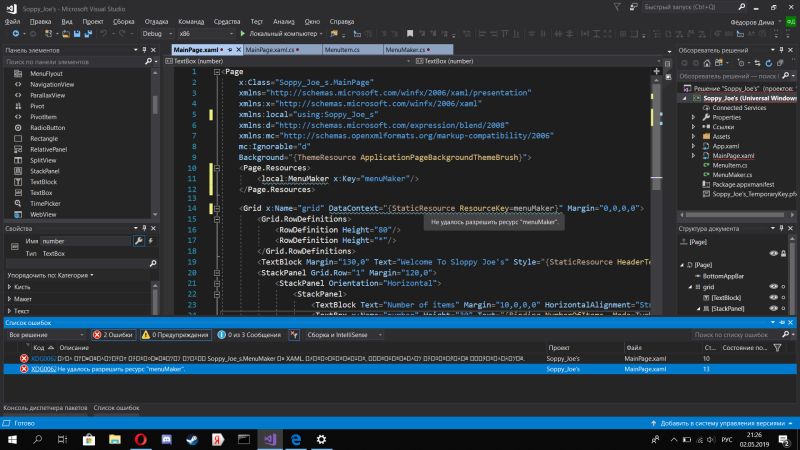Click the Collapse All icon in Solution Explorer
This screenshot has width=800, height=450.
click(x=780, y=63)
